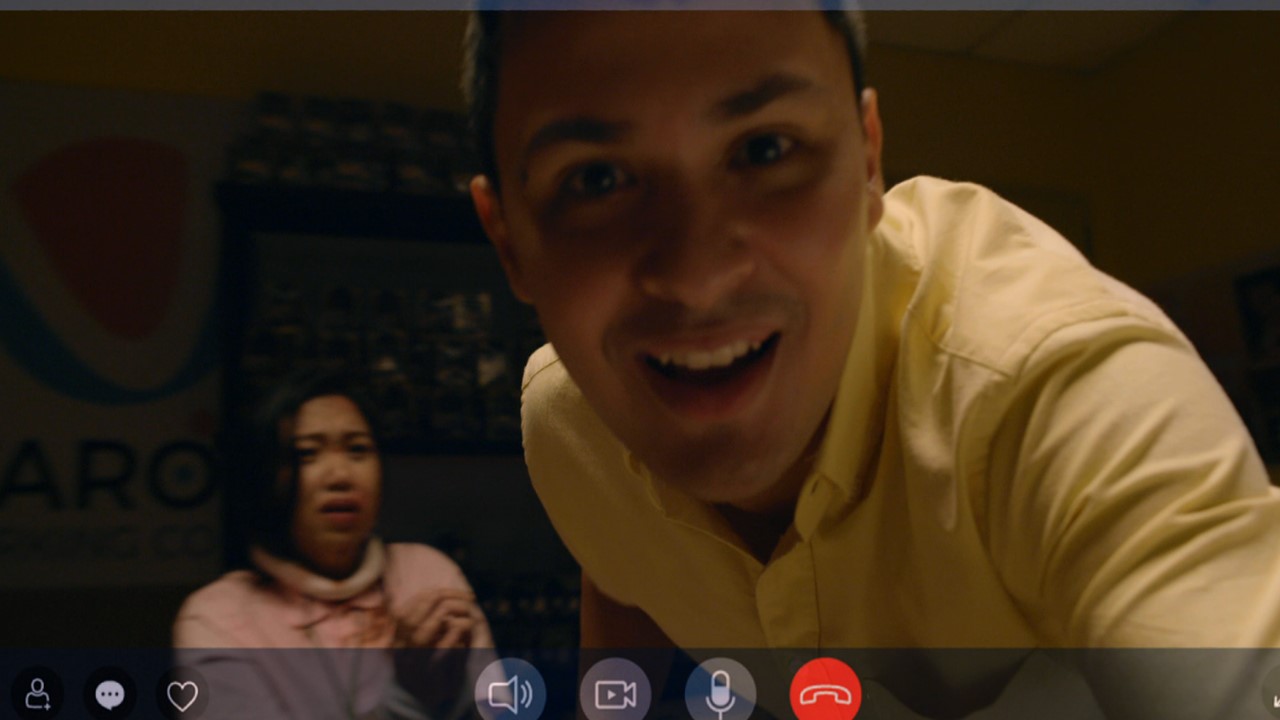Hang up using the red phone icon

click(x=825, y=694)
